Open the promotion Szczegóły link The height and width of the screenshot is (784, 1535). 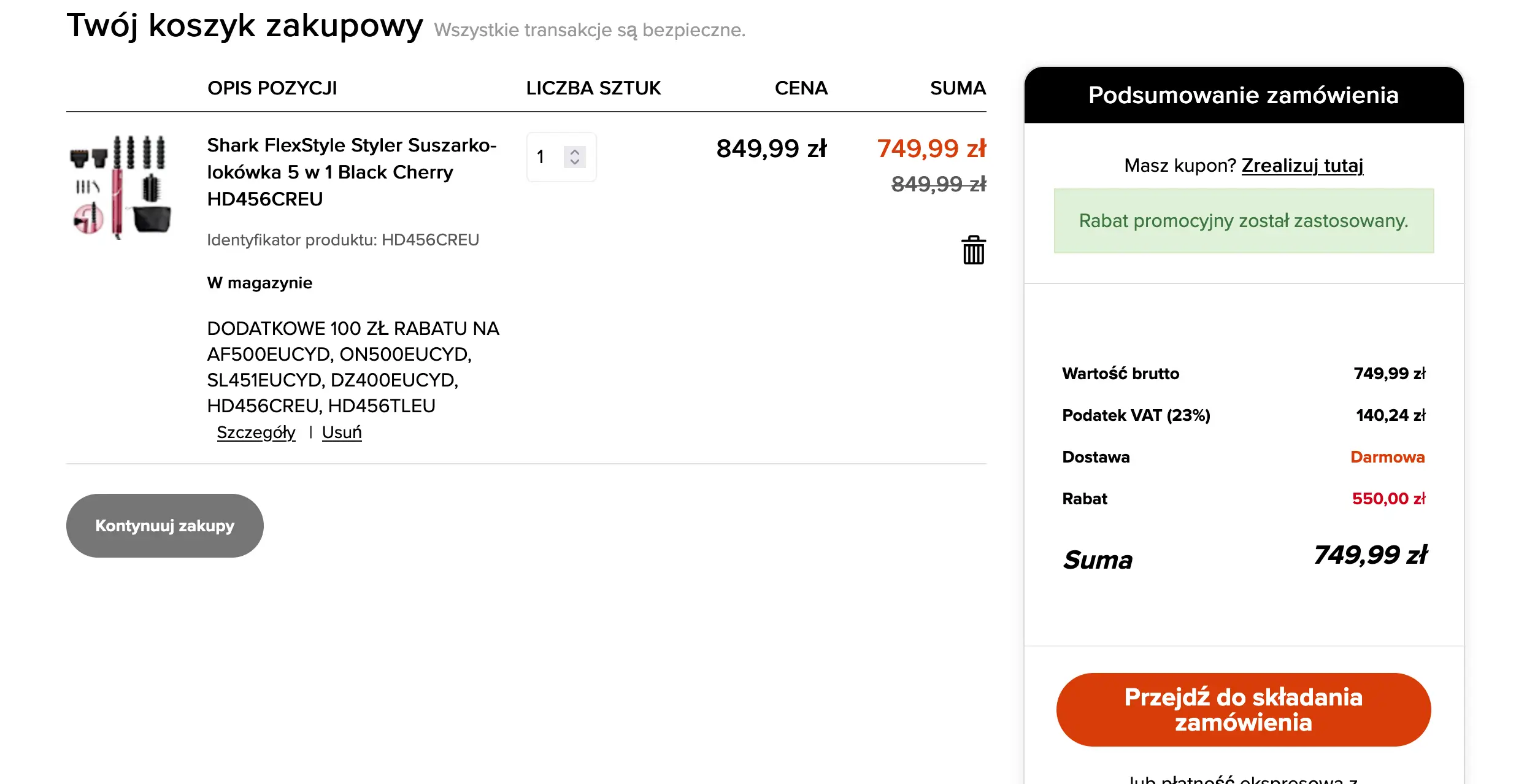pyautogui.click(x=256, y=432)
